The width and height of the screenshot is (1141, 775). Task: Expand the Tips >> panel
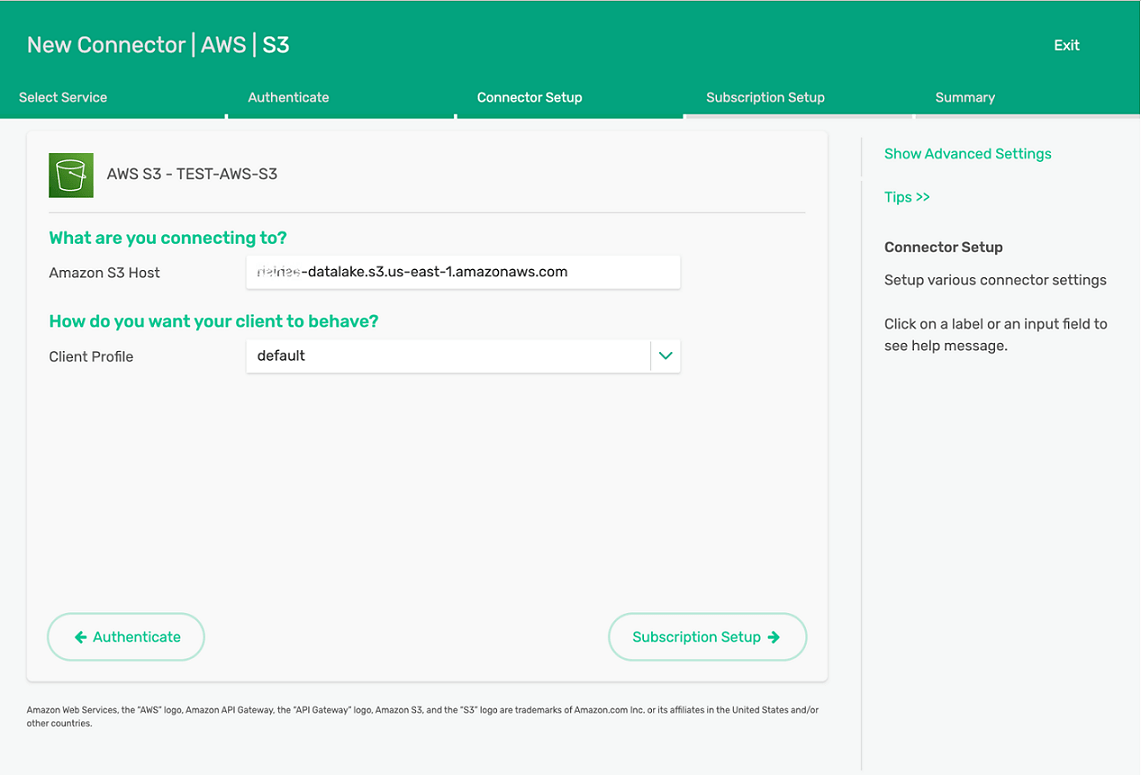906,197
